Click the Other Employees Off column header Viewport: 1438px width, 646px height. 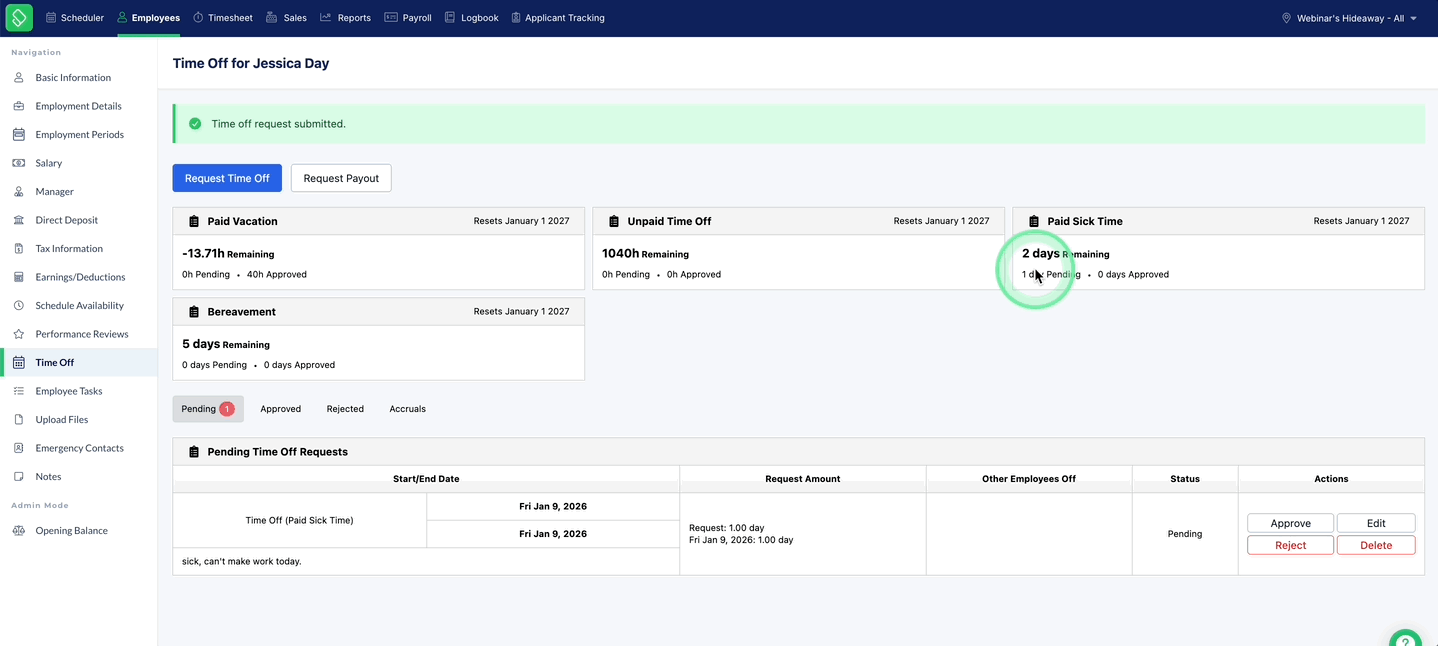tap(1029, 479)
